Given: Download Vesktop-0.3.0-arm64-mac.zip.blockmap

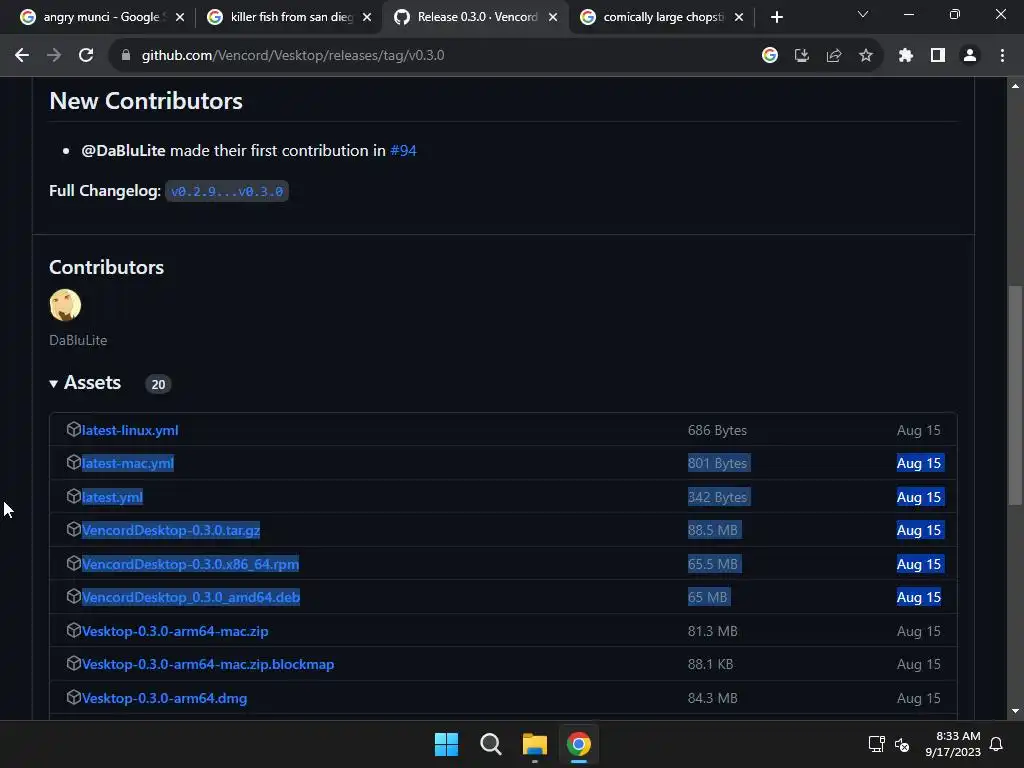Looking at the screenshot, I should [x=208, y=665].
